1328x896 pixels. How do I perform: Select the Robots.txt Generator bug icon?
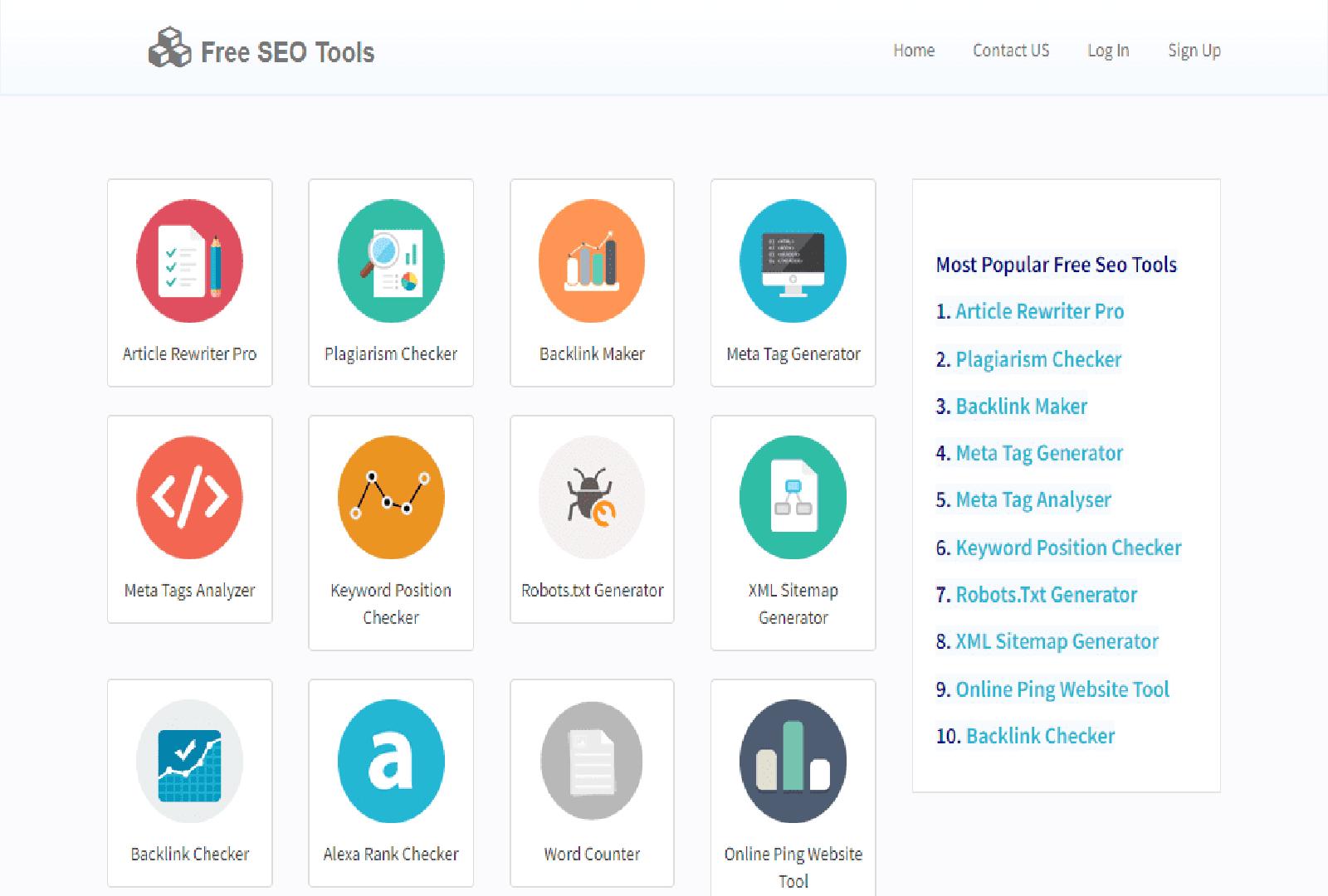pyautogui.click(x=591, y=498)
